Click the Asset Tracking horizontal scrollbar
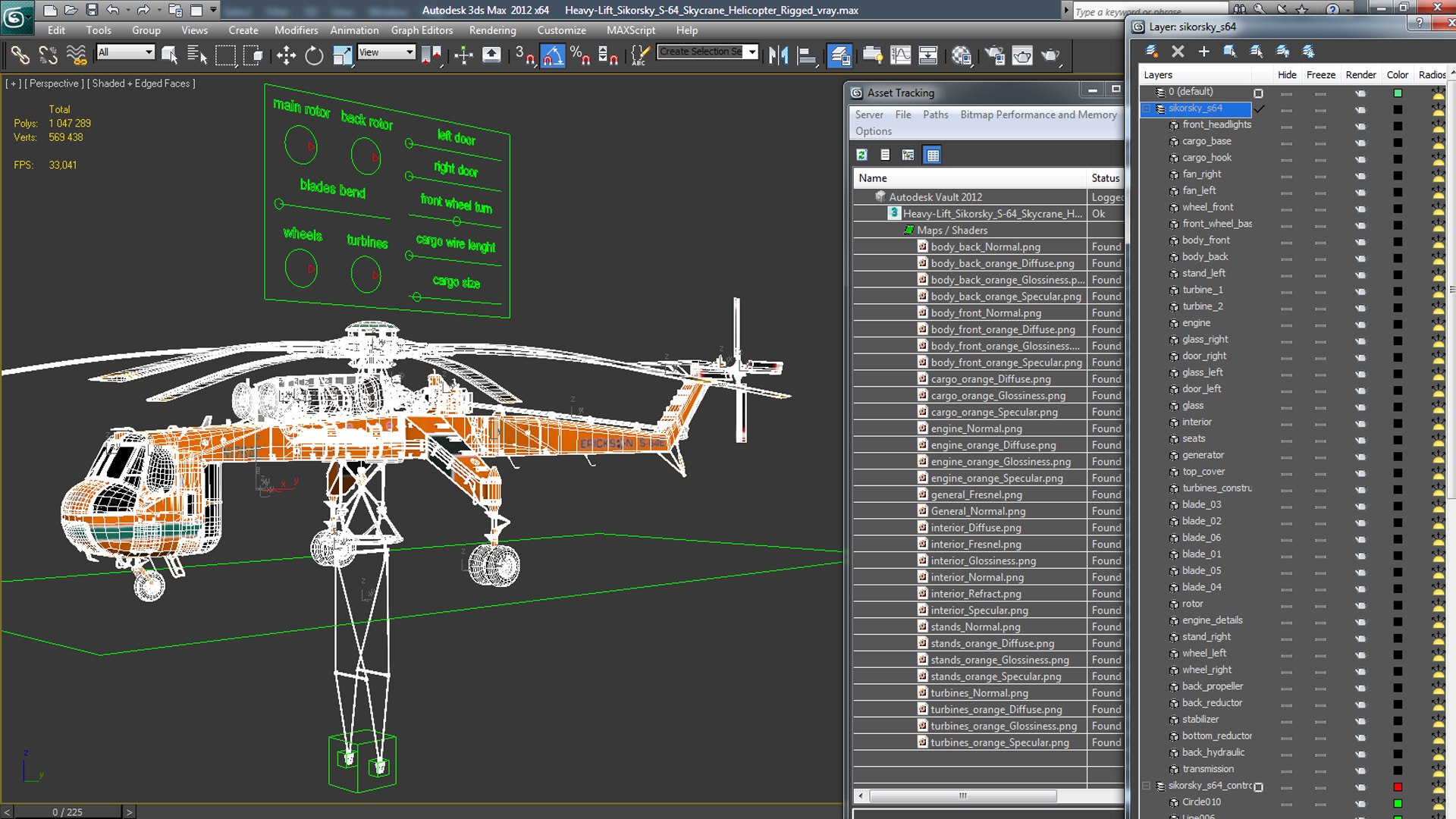 [963, 795]
